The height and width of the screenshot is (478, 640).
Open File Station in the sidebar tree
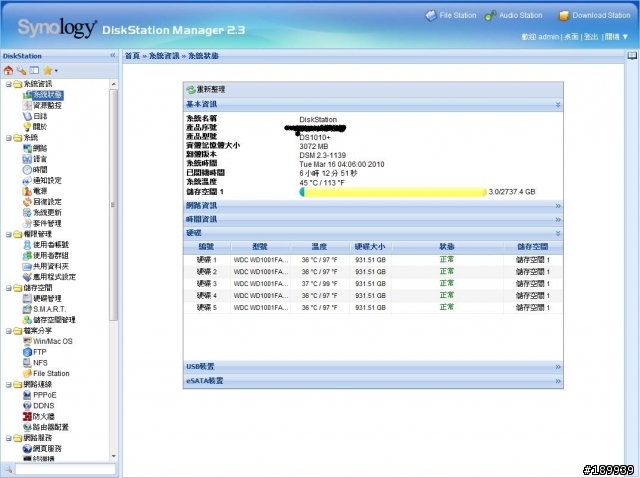(x=46, y=373)
